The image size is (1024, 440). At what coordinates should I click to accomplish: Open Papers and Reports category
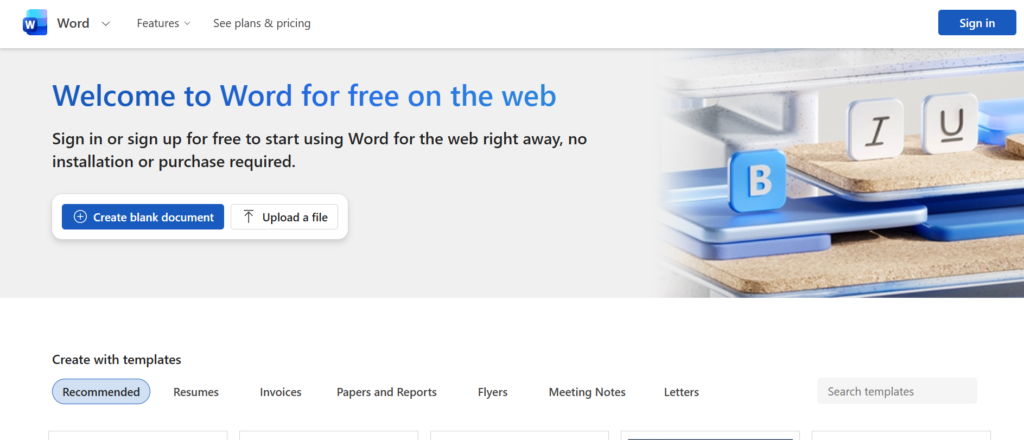coord(386,392)
